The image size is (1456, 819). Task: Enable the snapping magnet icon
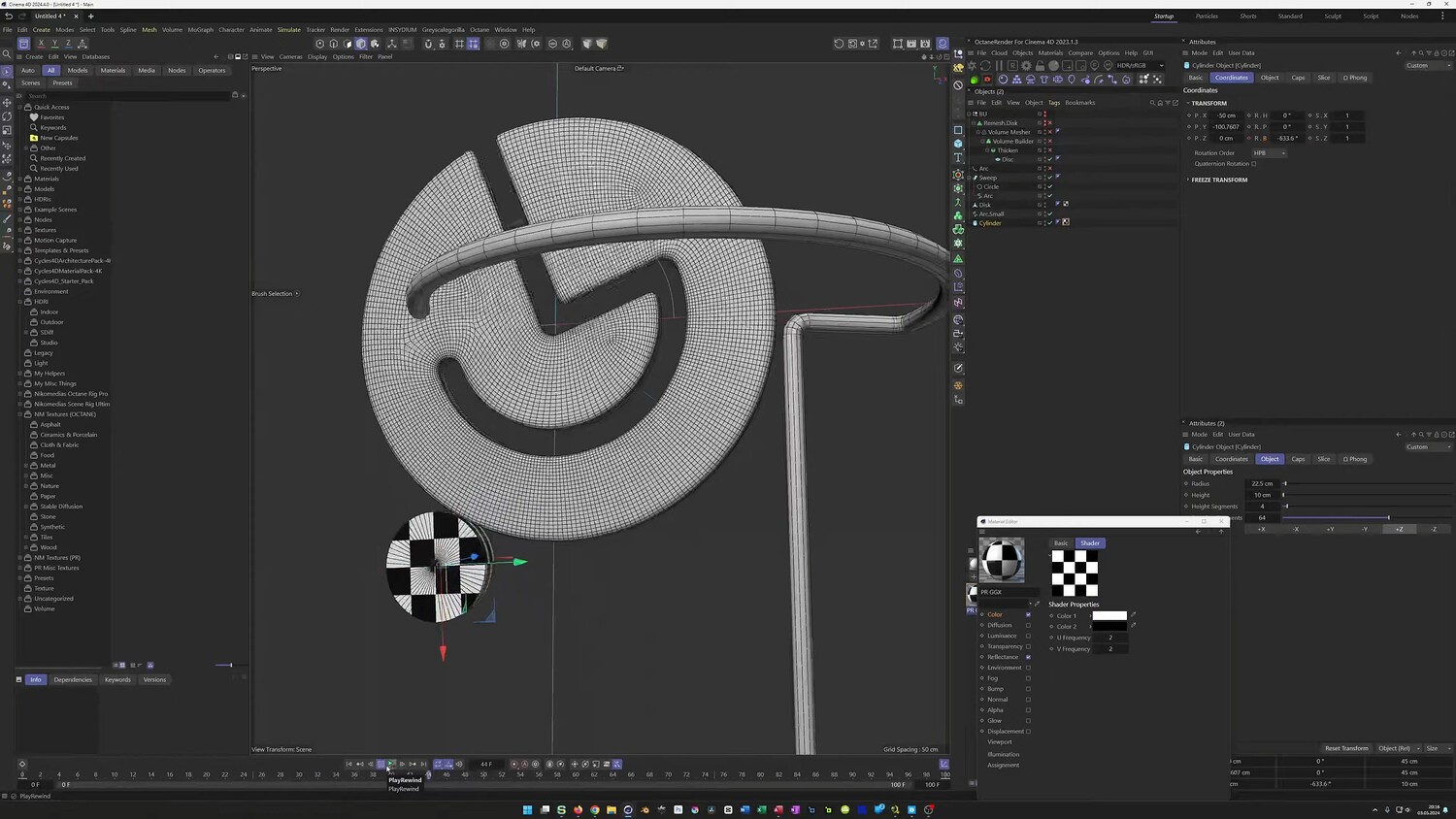pos(428,44)
